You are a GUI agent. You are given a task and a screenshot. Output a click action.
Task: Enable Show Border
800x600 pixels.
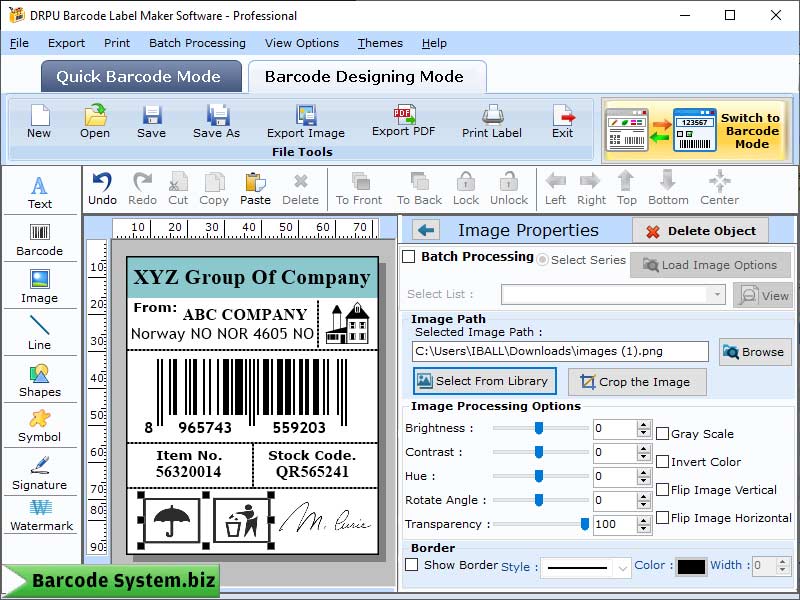[x=412, y=565]
